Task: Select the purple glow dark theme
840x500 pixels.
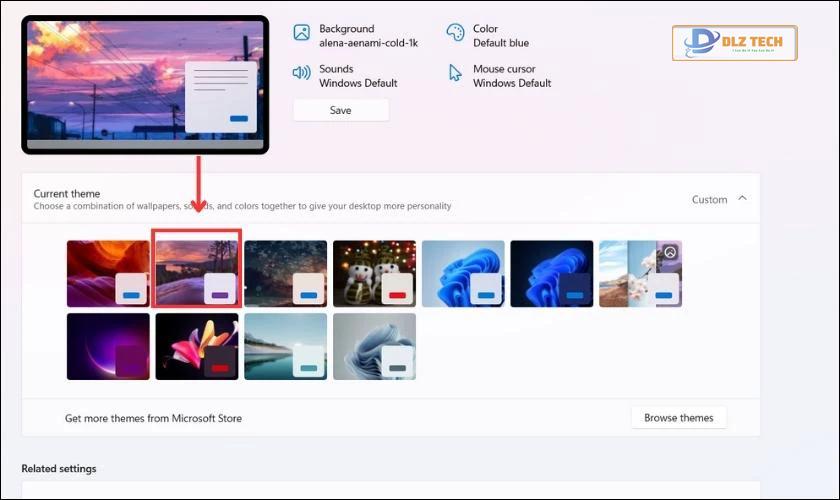Action: tap(108, 347)
